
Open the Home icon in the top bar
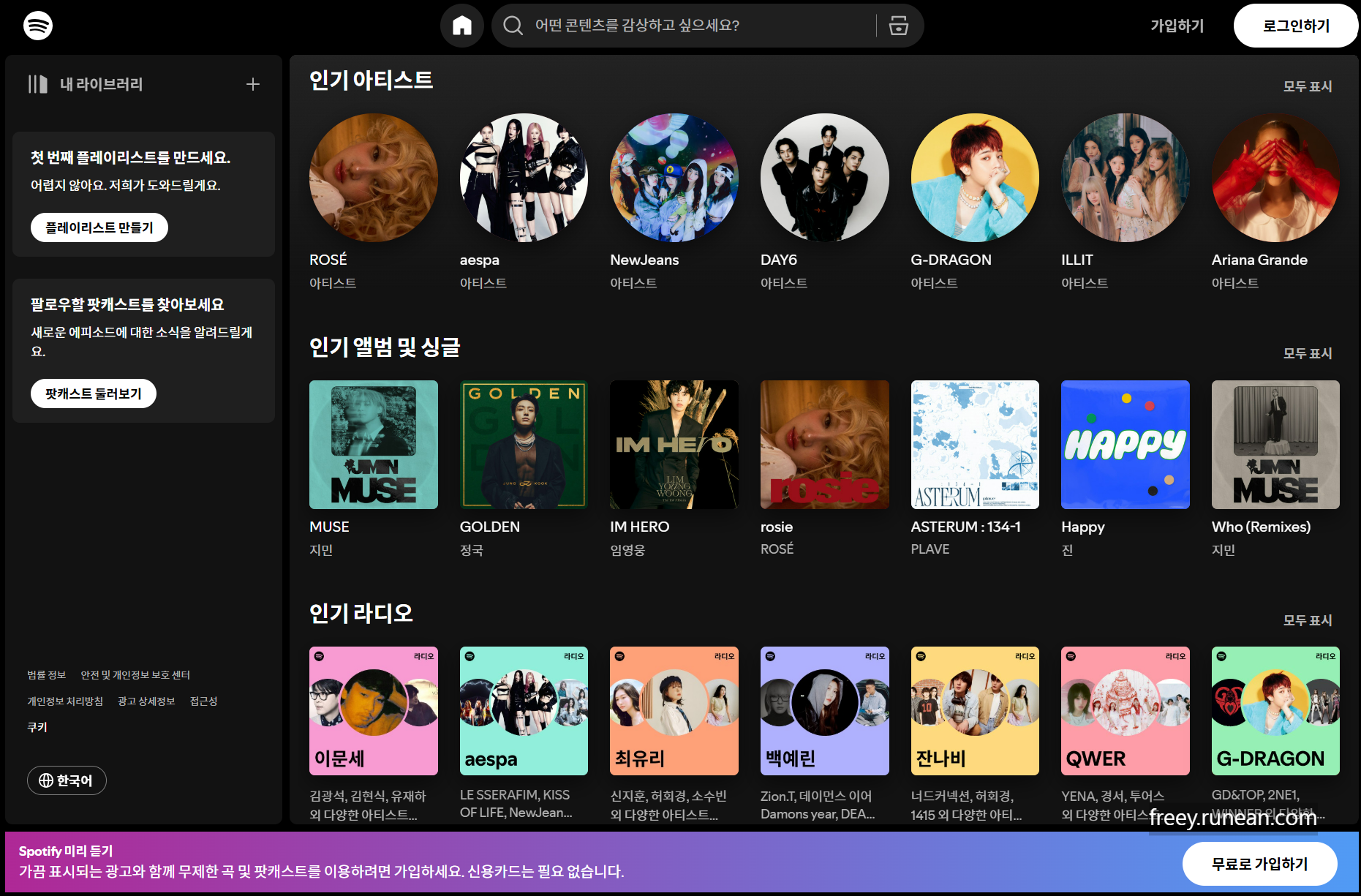click(461, 25)
